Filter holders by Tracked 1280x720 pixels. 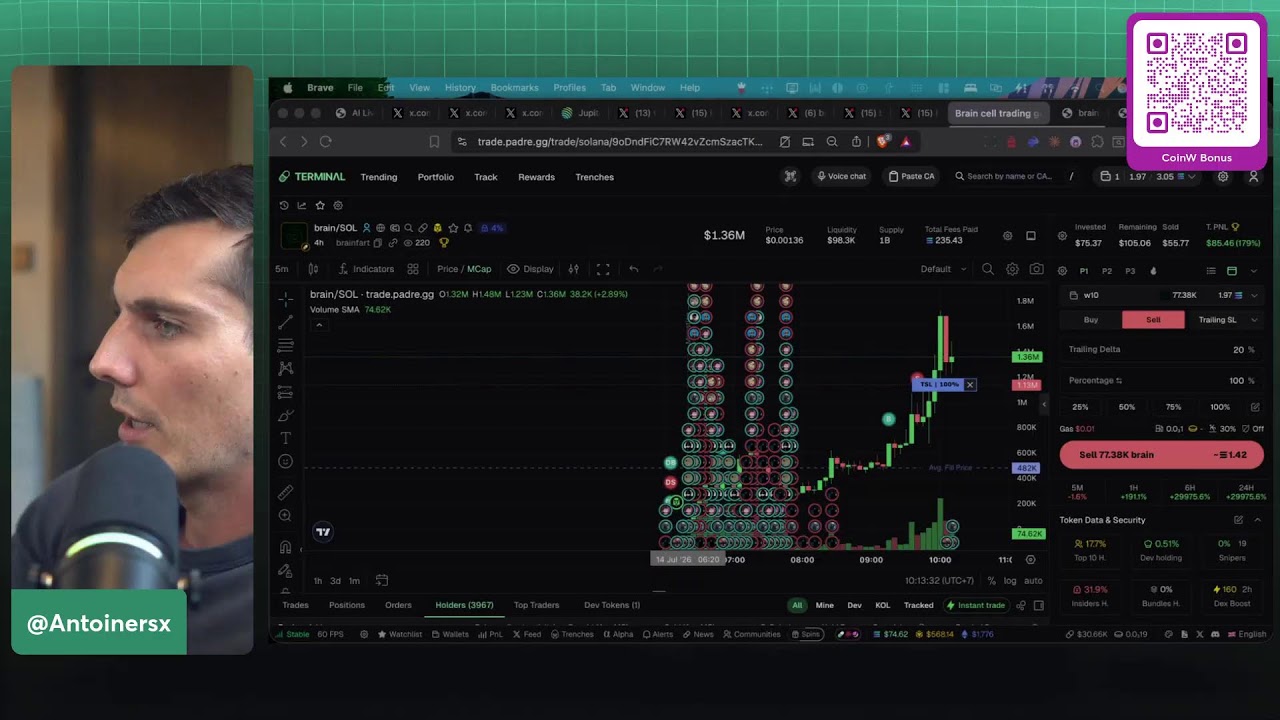coord(918,605)
